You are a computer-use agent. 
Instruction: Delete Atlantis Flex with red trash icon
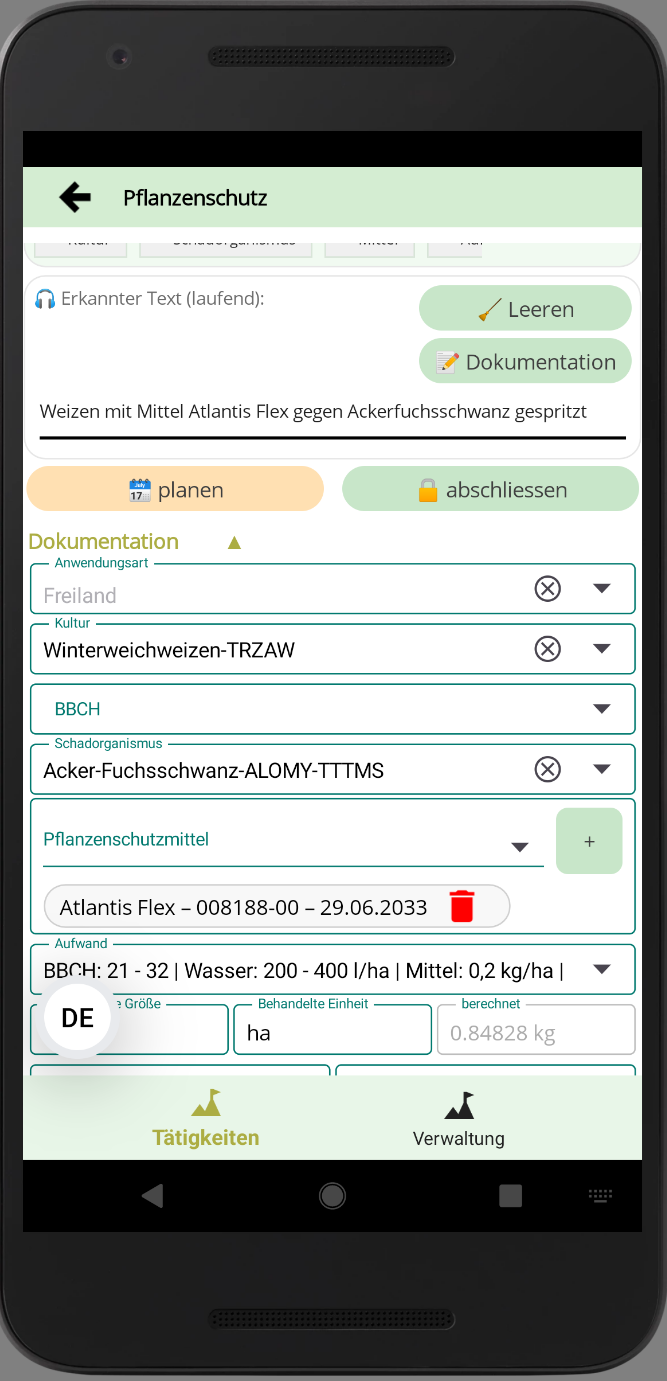tap(461, 907)
